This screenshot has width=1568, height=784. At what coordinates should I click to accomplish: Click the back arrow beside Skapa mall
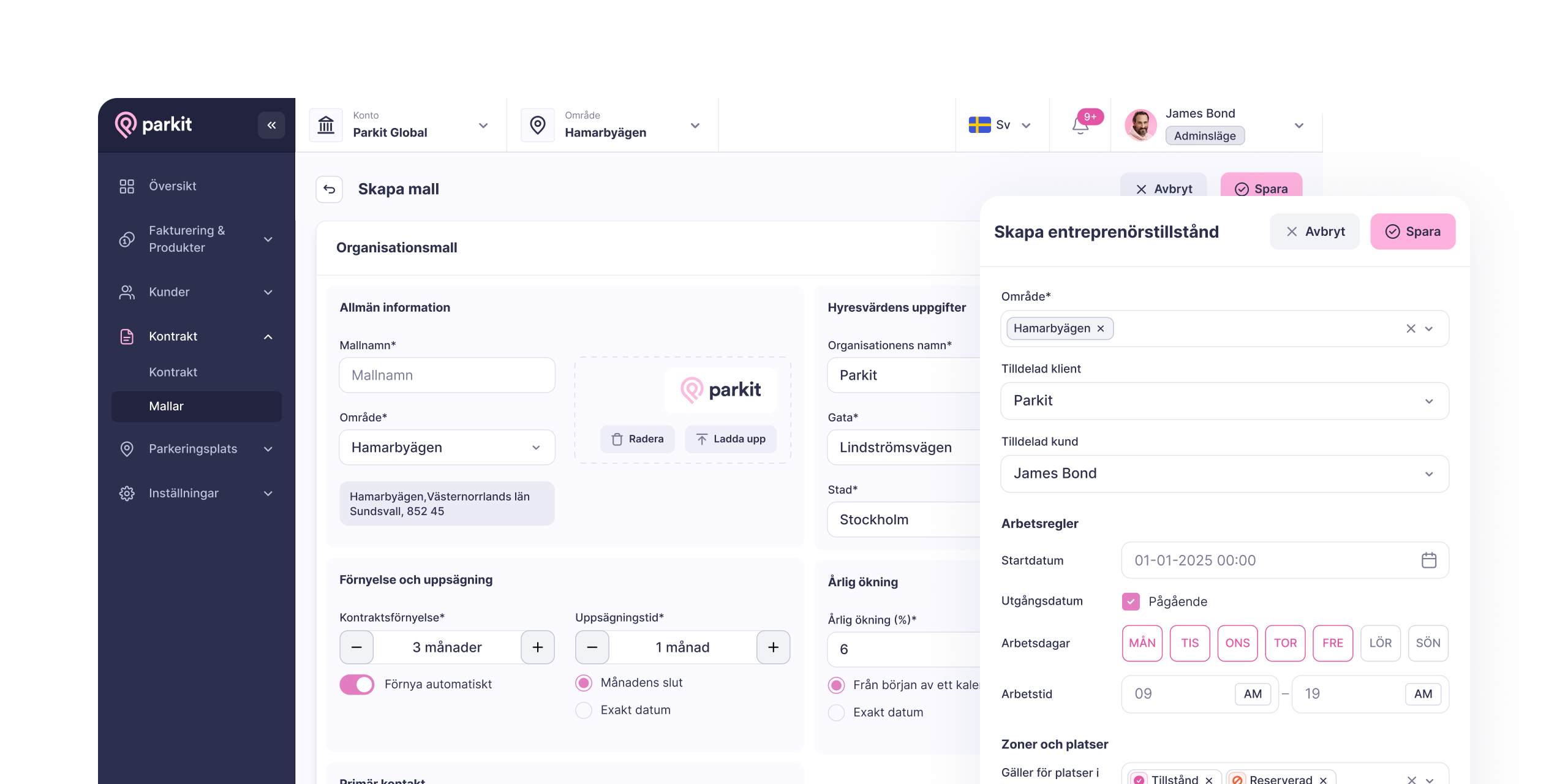point(330,189)
